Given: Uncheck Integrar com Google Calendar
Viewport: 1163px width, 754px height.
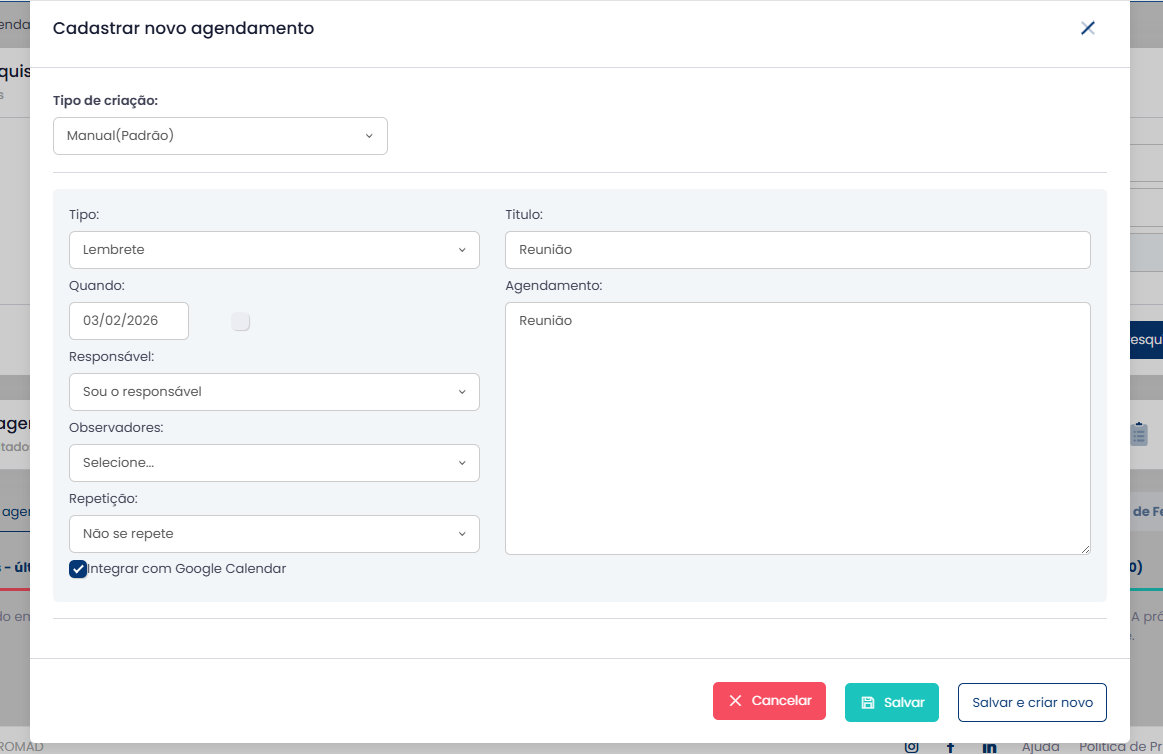Looking at the screenshot, I should click(78, 569).
